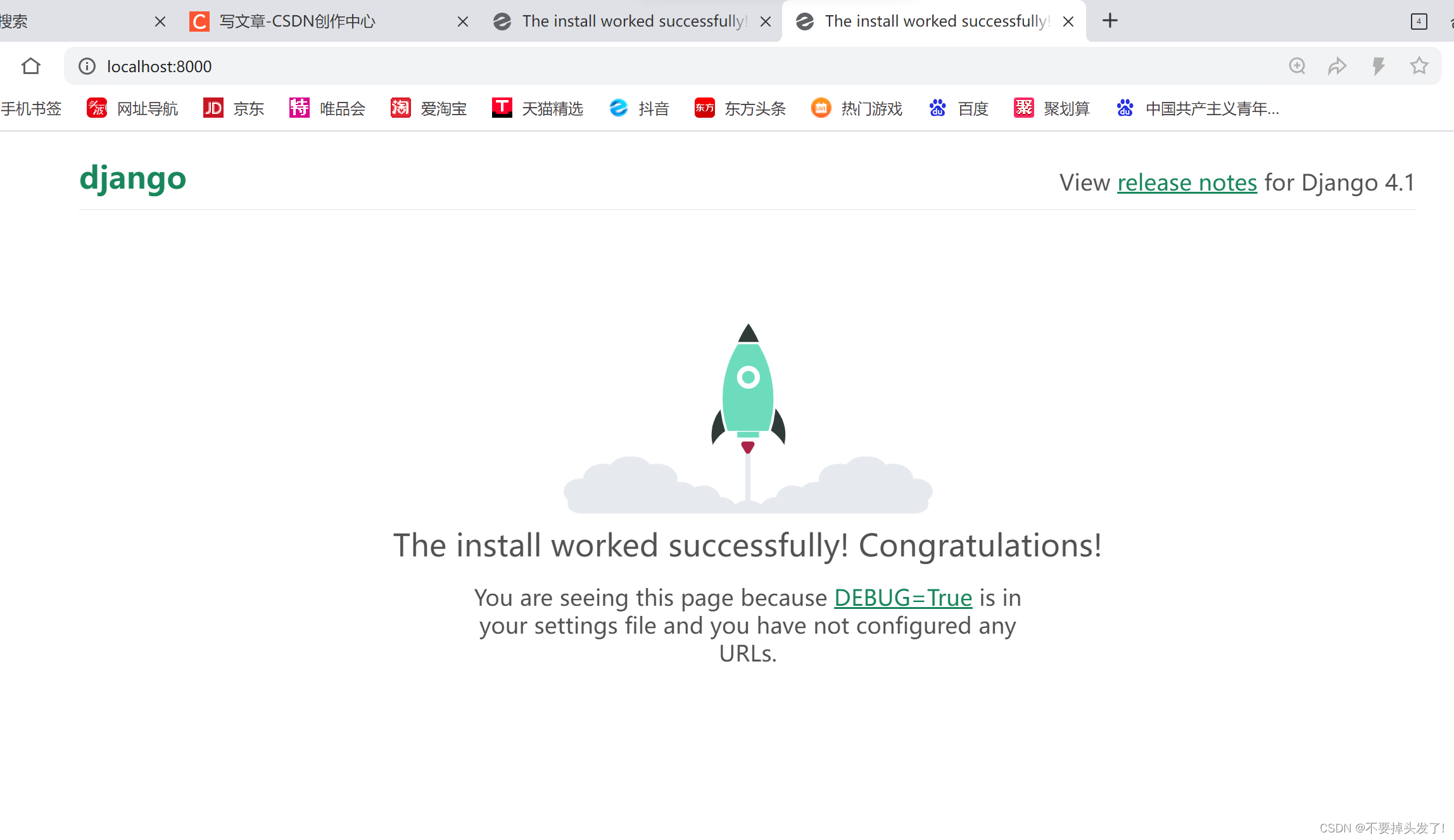Open the 百度 bookmark

pyautogui.click(x=958, y=108)
